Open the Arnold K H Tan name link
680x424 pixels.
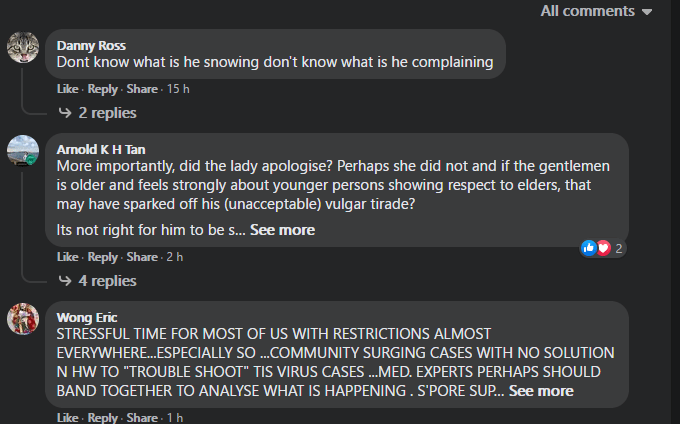[101, 150]
